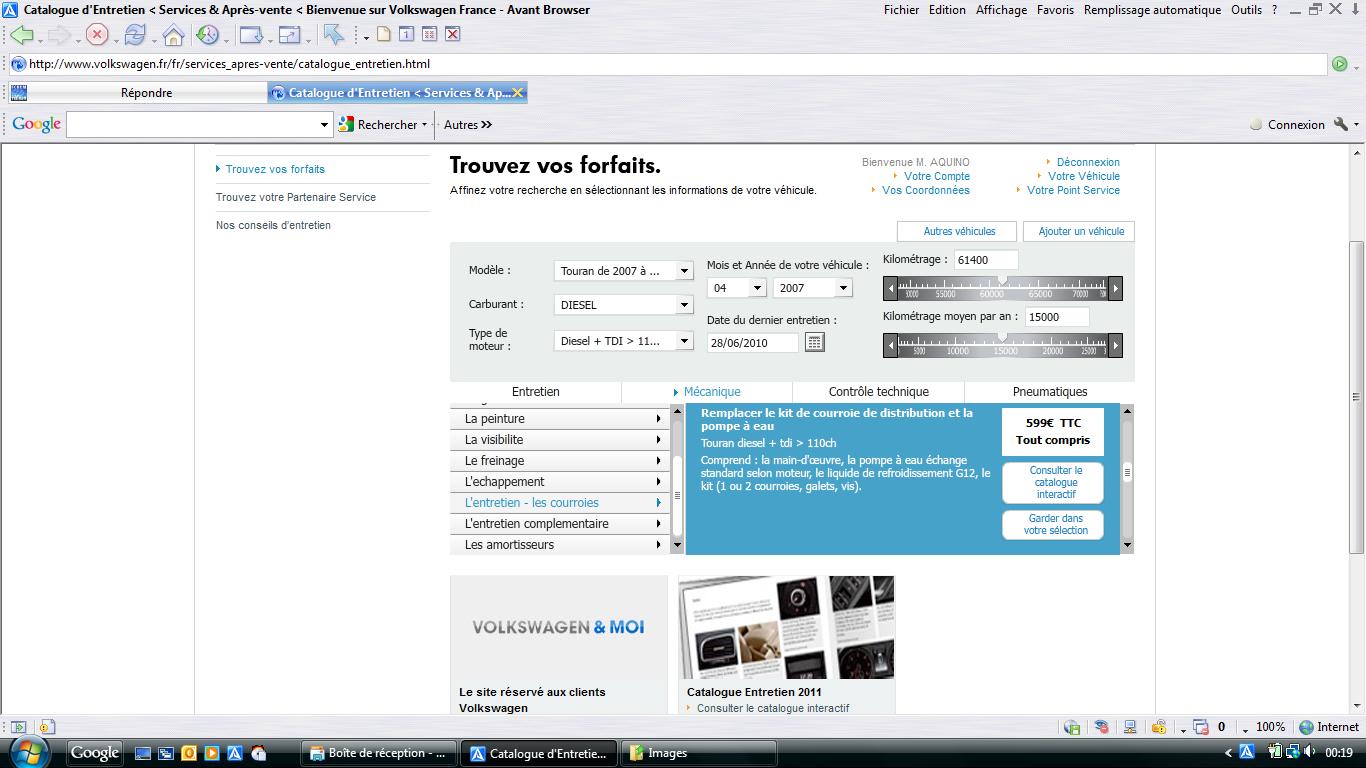Image resolution: width=1366 pixels, height=768 pixels.
Task: Open calendar picker for last service date
Action: [x=814, y=342]
